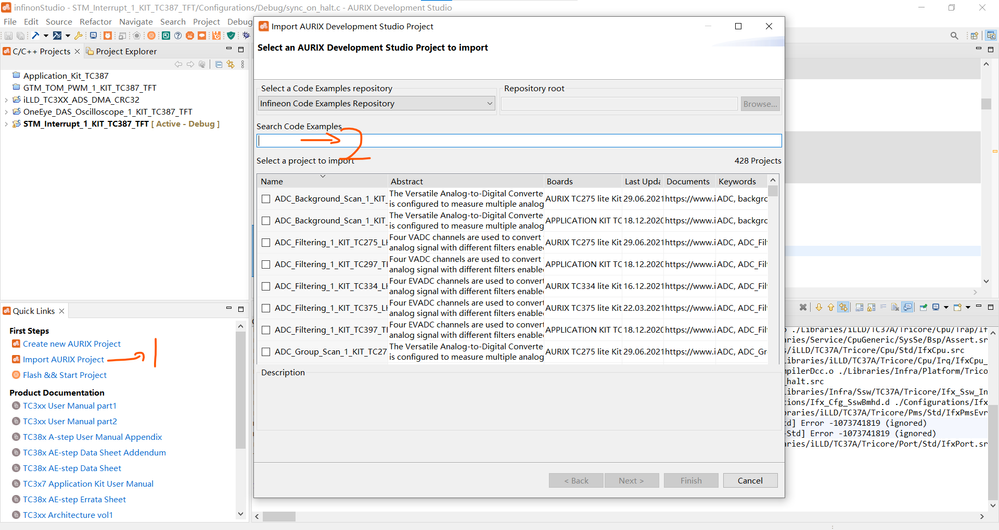Click the Collapse All icon in projects panel

pyautogui.click(x=217, y=65)
